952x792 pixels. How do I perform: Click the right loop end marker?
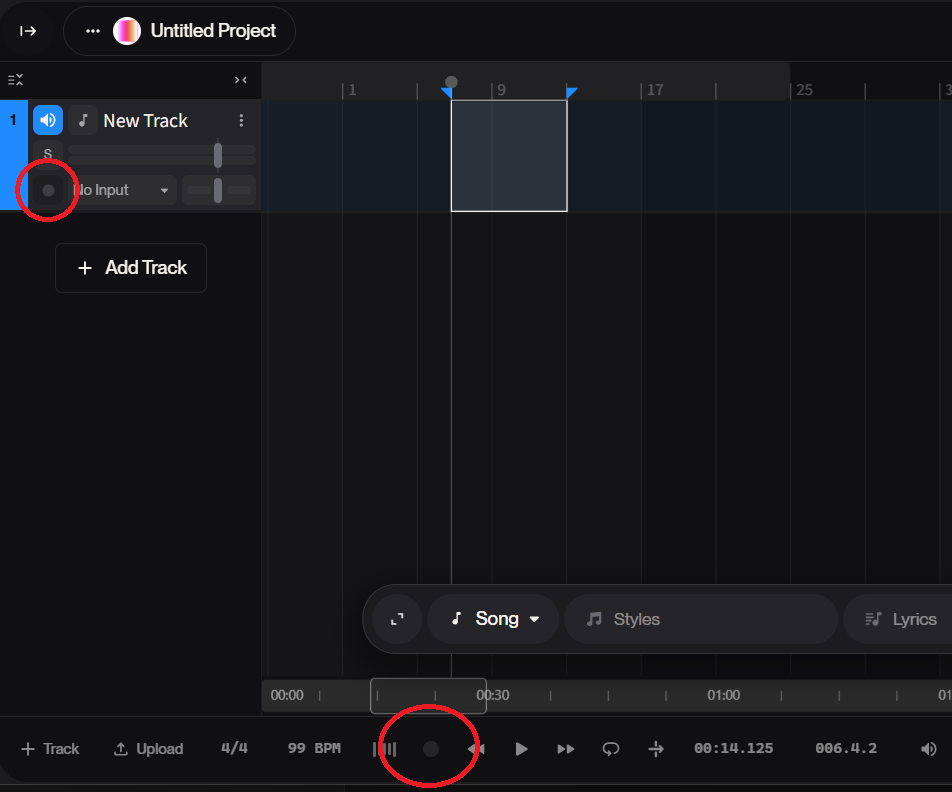[571, 92]
